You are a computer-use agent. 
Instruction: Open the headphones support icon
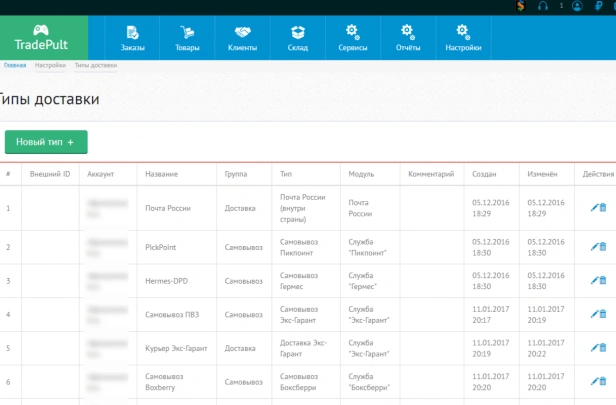(x=543, y=6)
